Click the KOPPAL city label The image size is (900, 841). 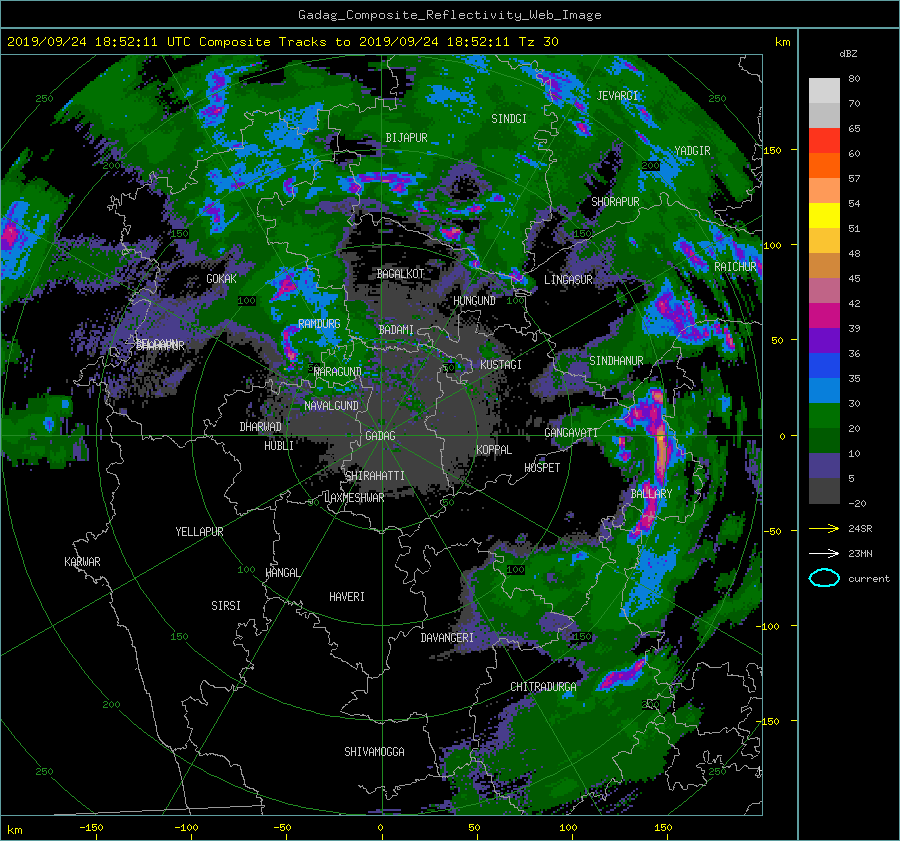[494, 450]
